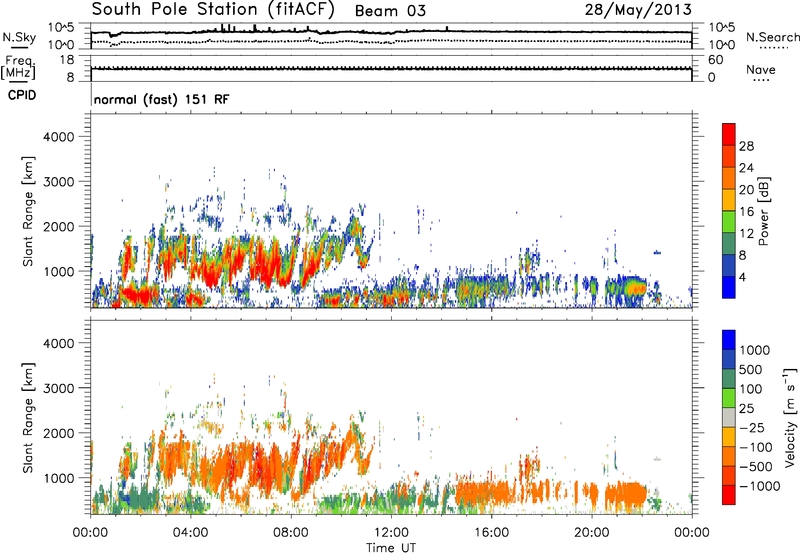Viewport: 800px width, 554px height.
Task: Click the "-25" value on Velocity scale
Action: 751,427
